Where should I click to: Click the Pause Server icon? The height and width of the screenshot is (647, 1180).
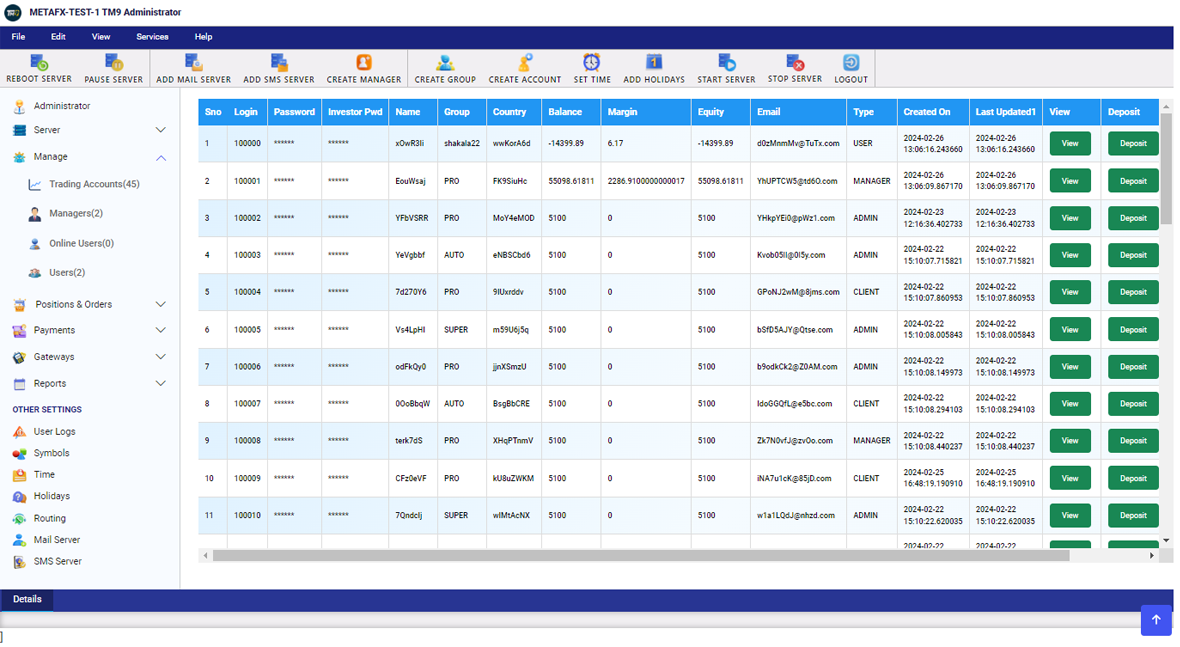click(114, 63)
